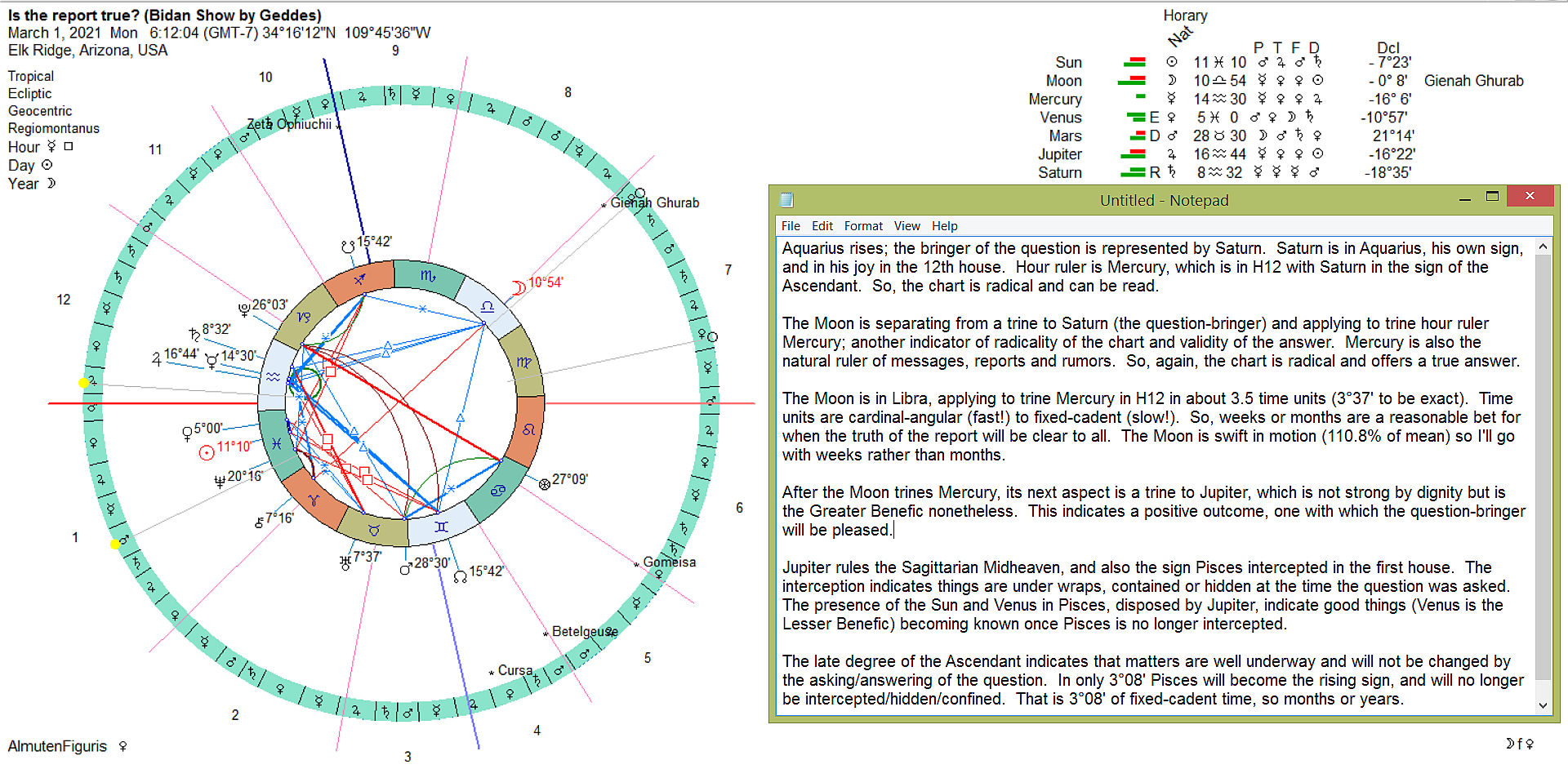Click the Virgo sign on the zodiac wheel
The height and width of the screenshot is (769, 1568).
tap(523, 362)
